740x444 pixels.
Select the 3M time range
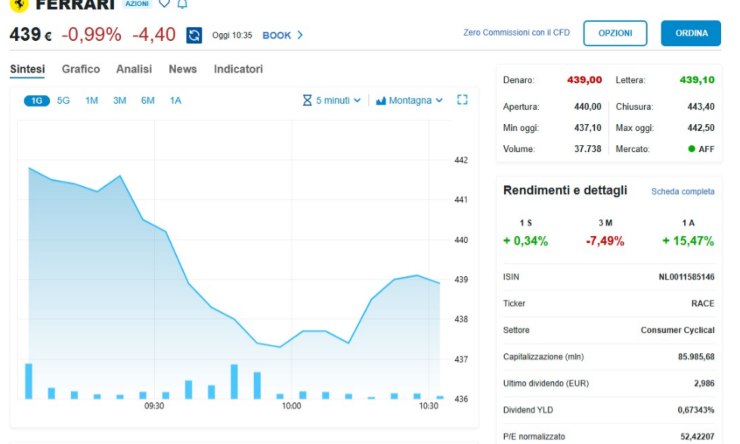coord(119,101)
